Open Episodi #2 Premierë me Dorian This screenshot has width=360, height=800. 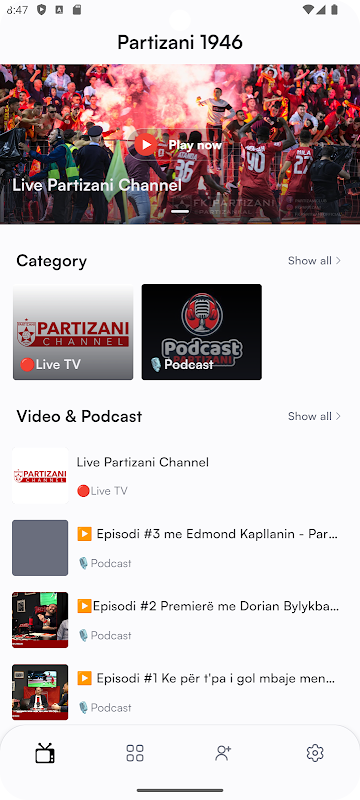pyautogui.click(x=208, y=606)
